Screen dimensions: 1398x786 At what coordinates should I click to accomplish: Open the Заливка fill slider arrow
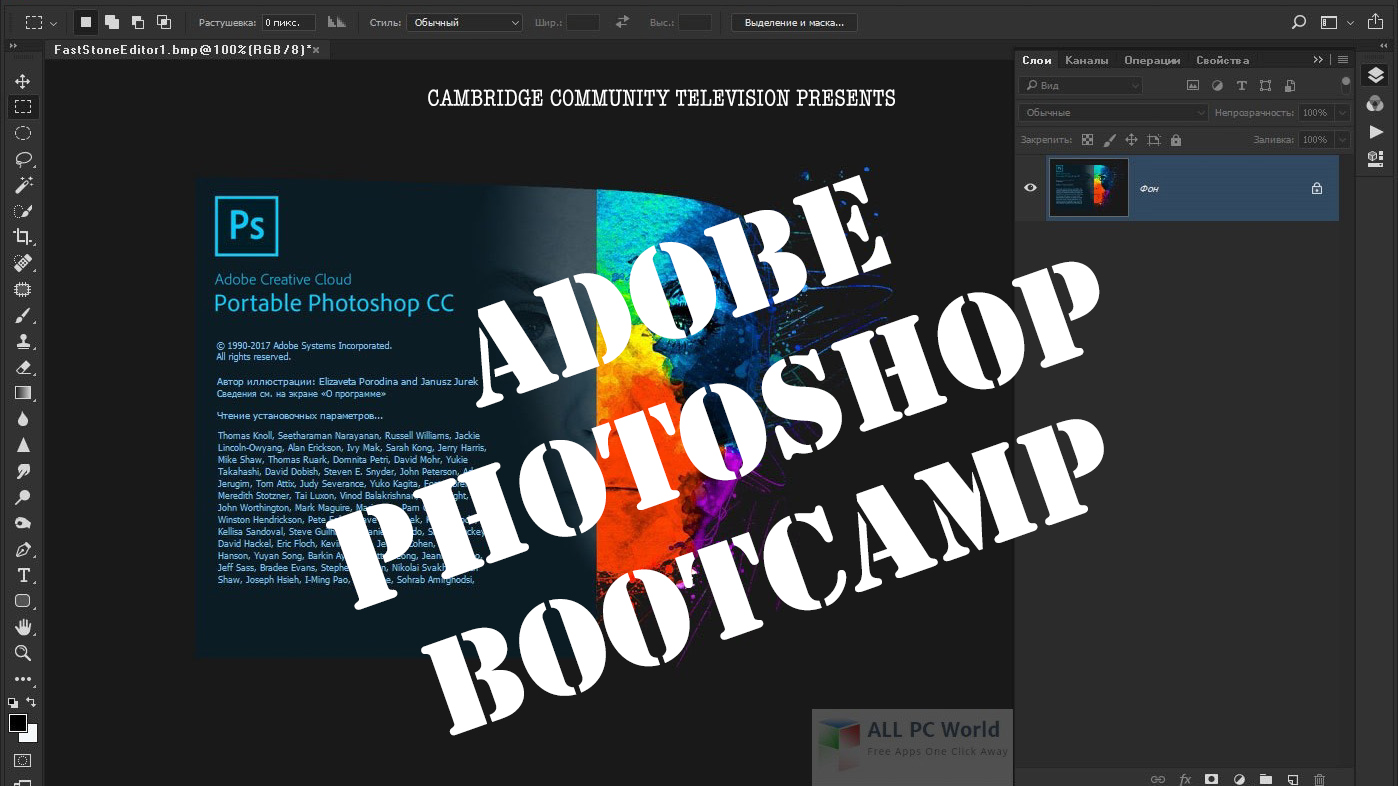tap(1341, 140)
